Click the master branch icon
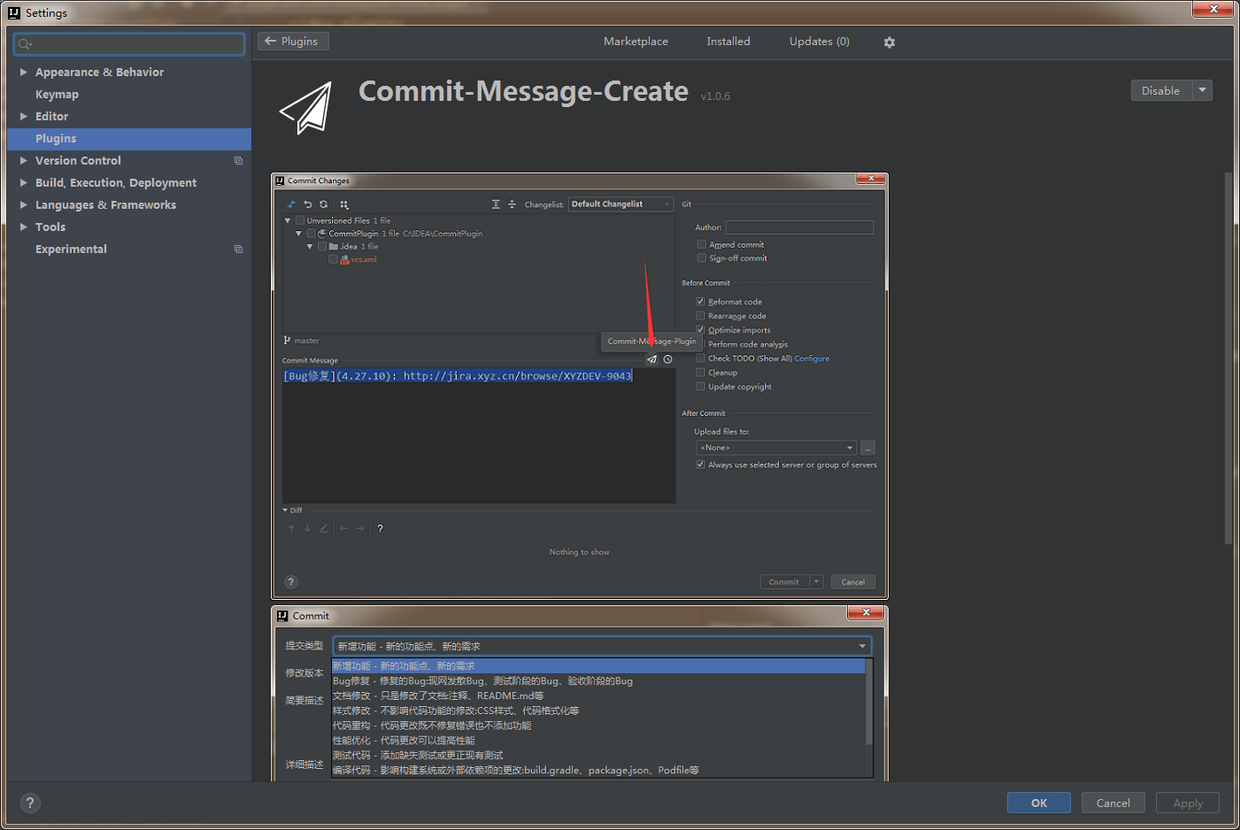 (x=288, y=341)
